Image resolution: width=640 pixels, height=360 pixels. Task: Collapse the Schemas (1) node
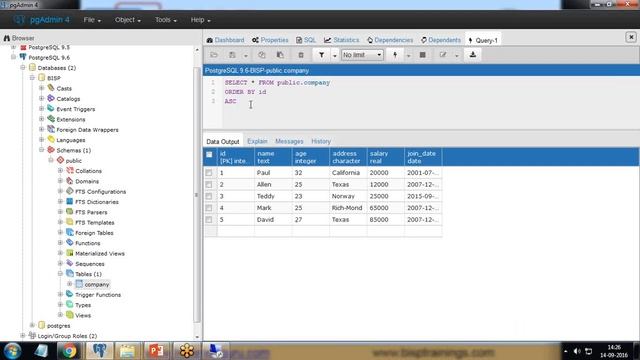[x=42, y=150]
